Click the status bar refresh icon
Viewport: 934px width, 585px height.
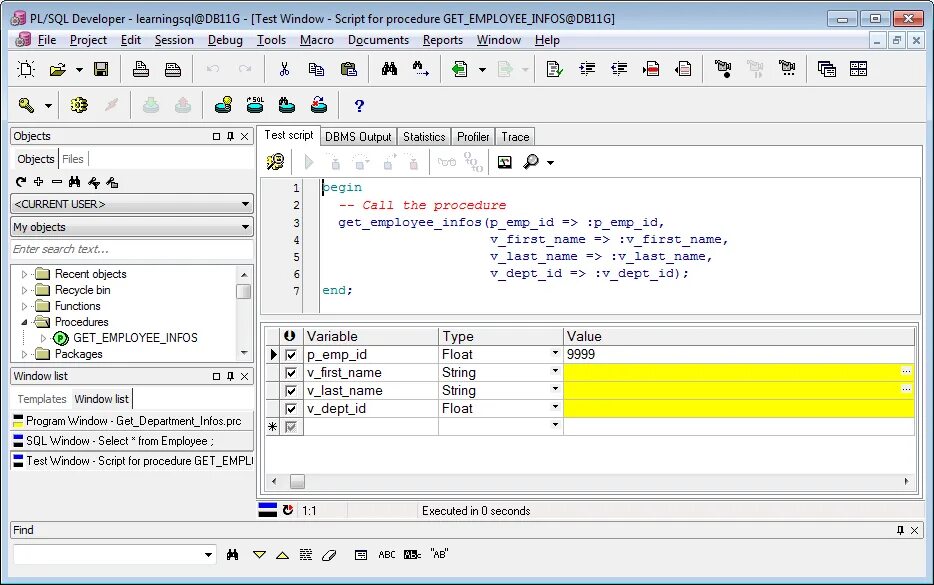(x=288, y=511)
